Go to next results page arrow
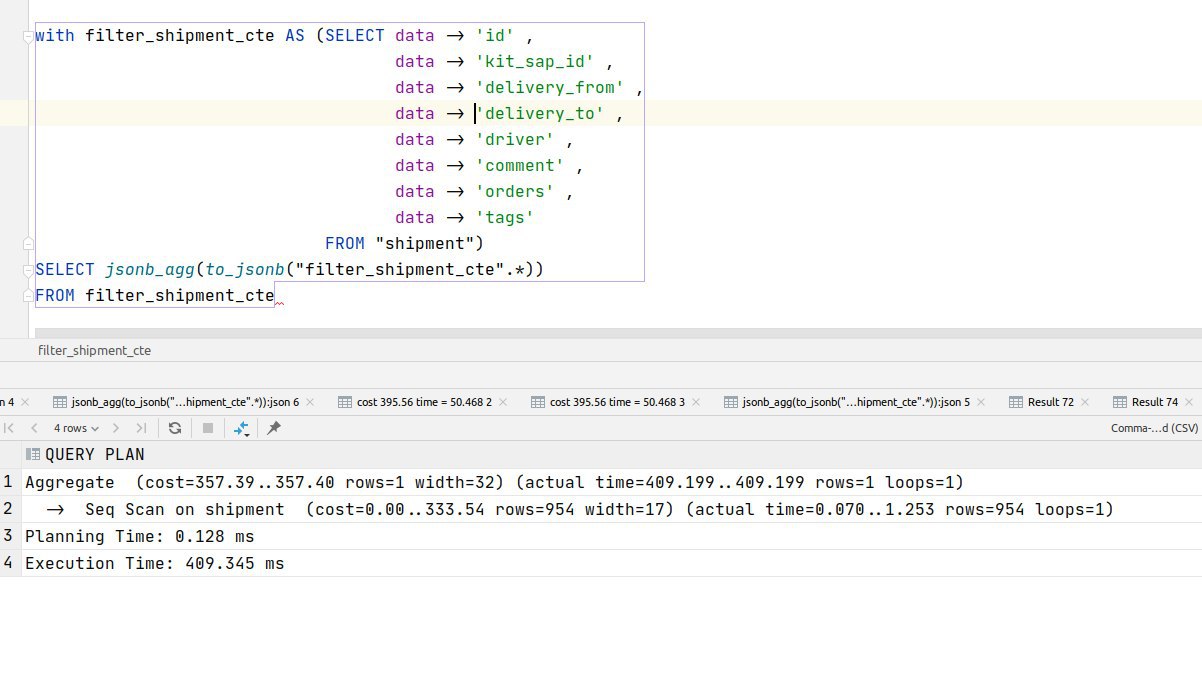Viewport: 1202px width, 691px height. pos(116,428)
